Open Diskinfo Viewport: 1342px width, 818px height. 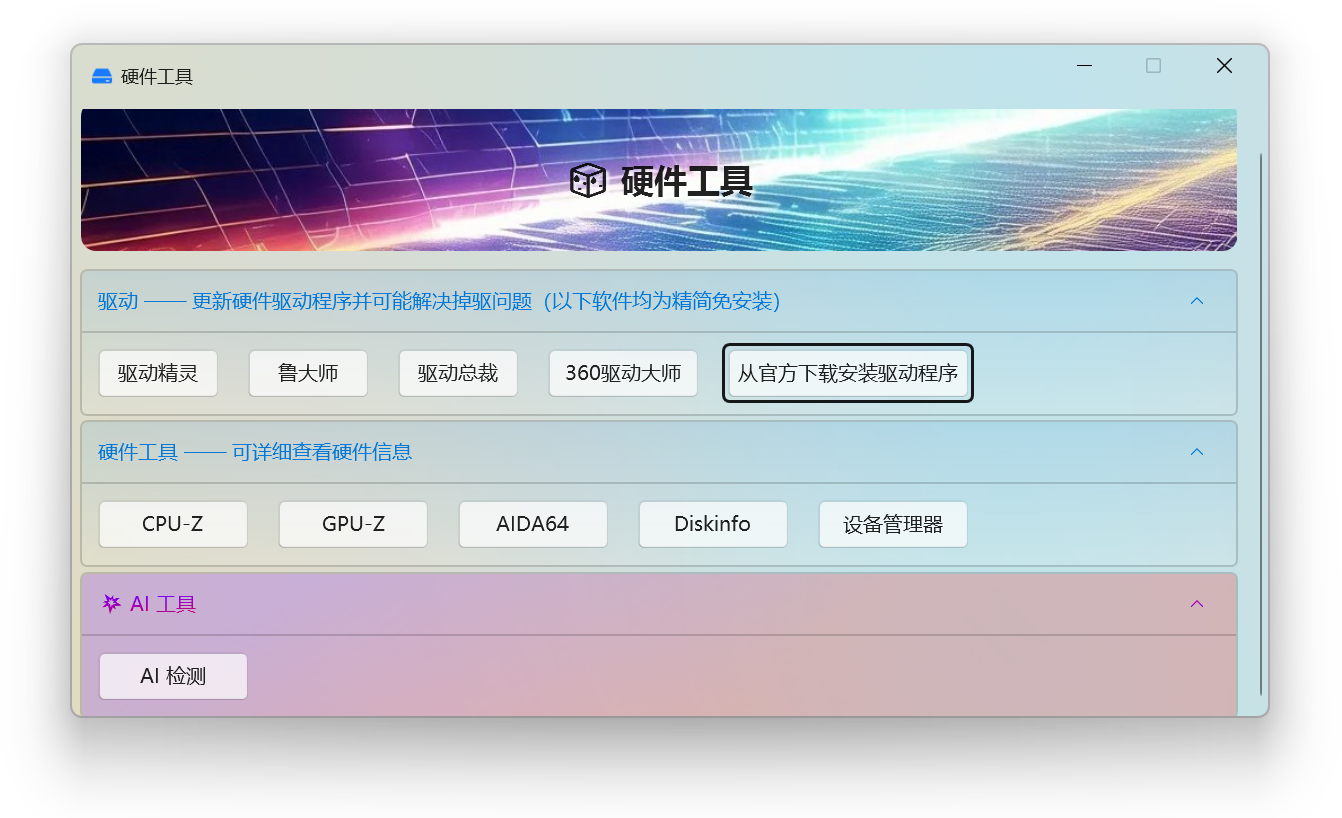(713, 524)
